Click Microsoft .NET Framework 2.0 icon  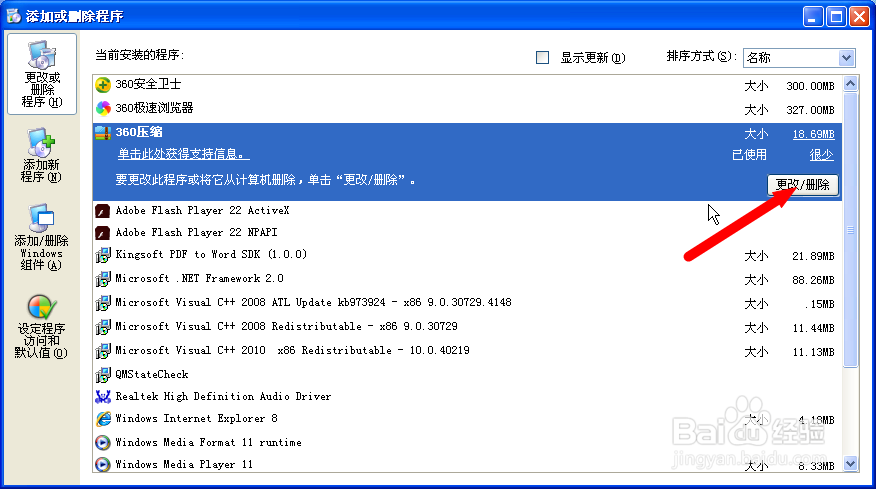(103, 279)
